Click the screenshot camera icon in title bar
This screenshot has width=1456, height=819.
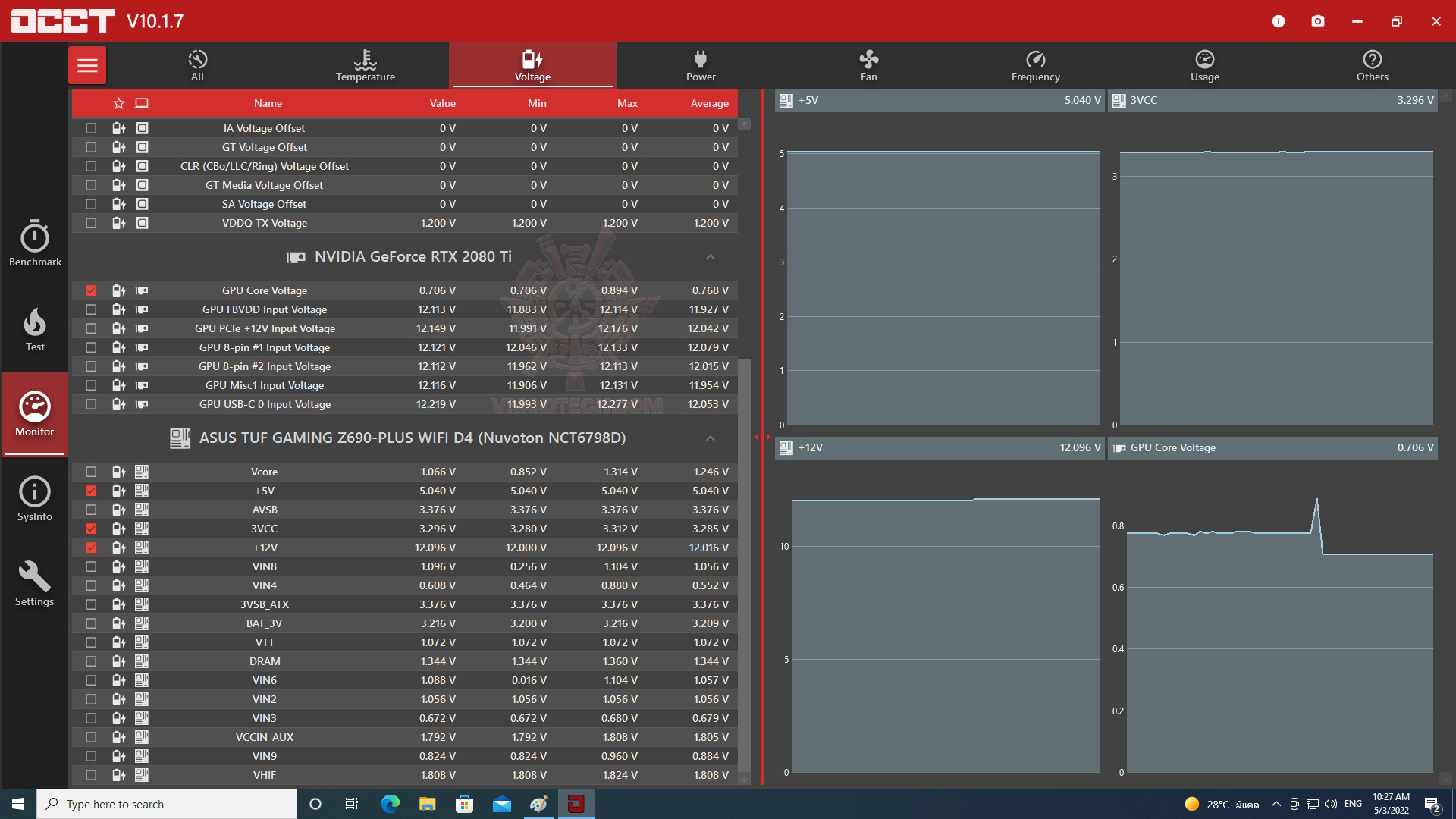click(x=1318, y=21)
